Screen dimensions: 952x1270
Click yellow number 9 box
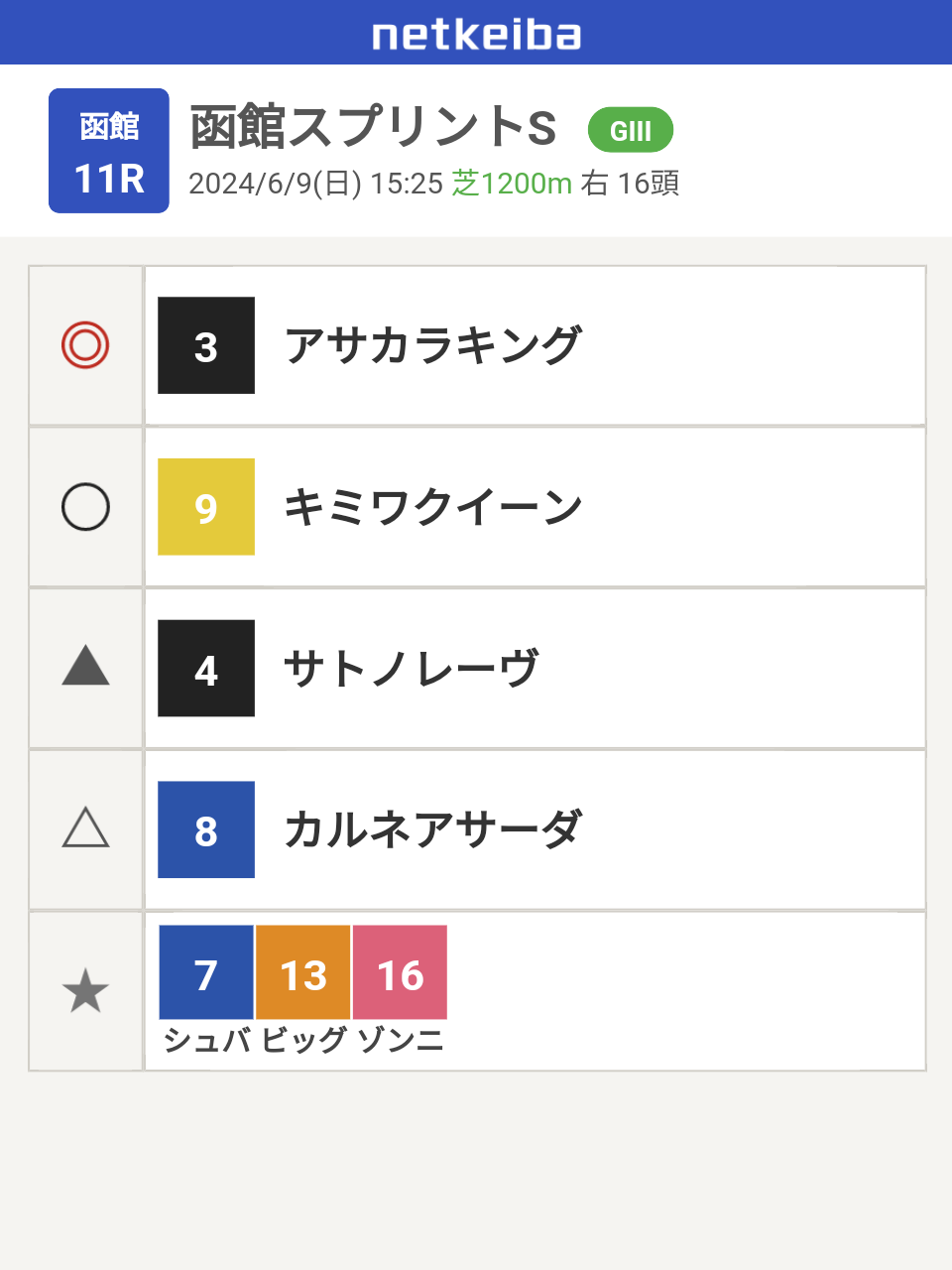tap(206, 507)
